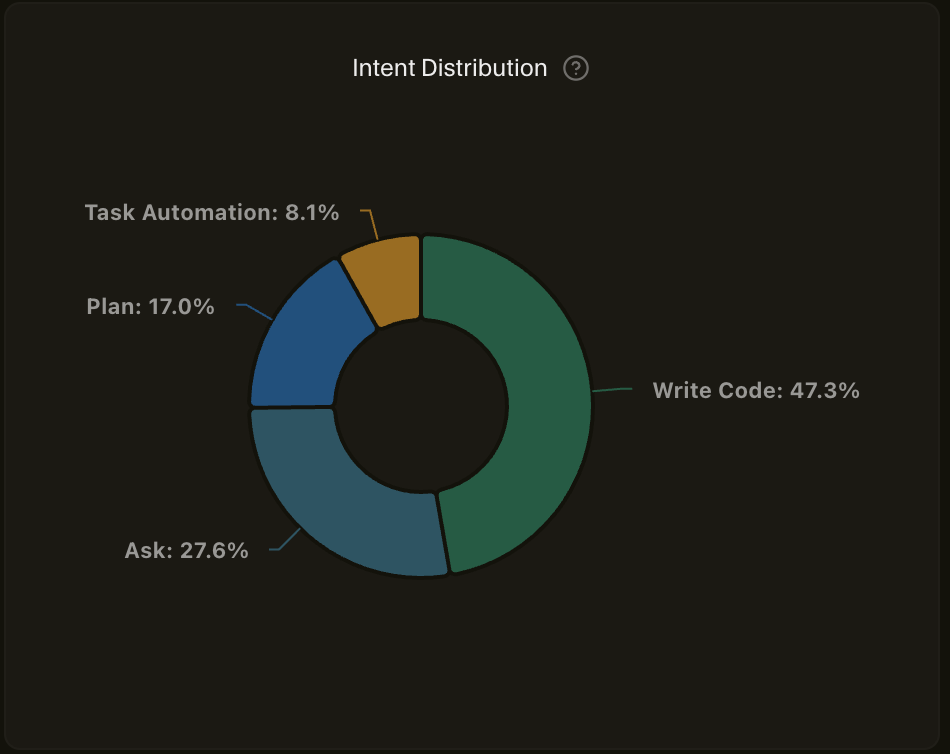
Task: Click the Ask: 27.6% label
Action: [x=186, y=549]
